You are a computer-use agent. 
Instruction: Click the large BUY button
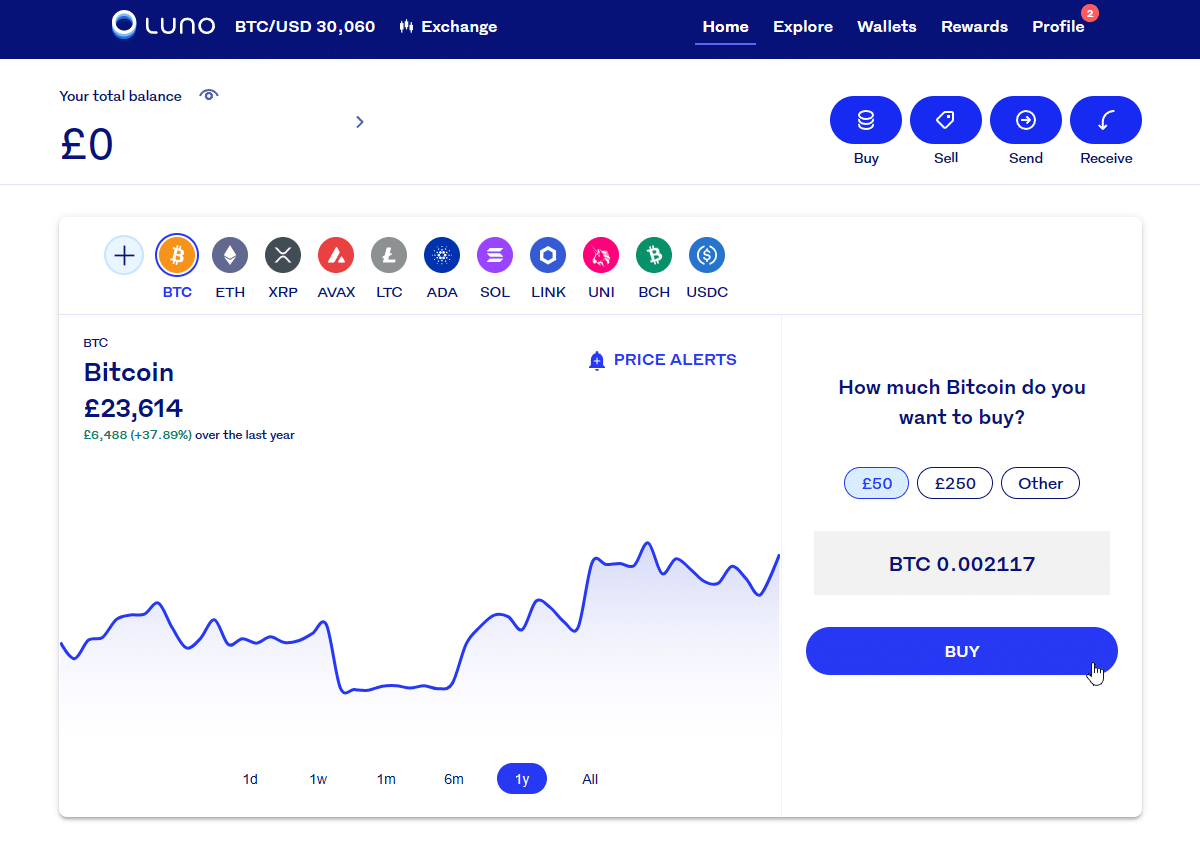962,651
